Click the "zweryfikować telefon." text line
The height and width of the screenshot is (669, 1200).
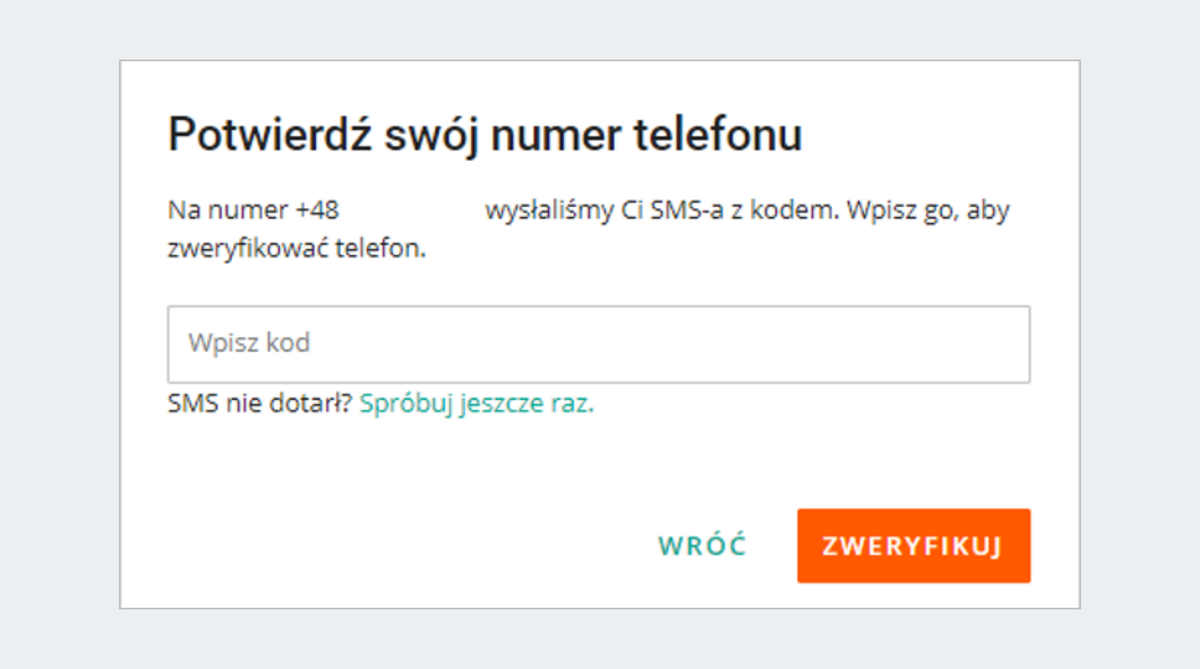point(297,249)
